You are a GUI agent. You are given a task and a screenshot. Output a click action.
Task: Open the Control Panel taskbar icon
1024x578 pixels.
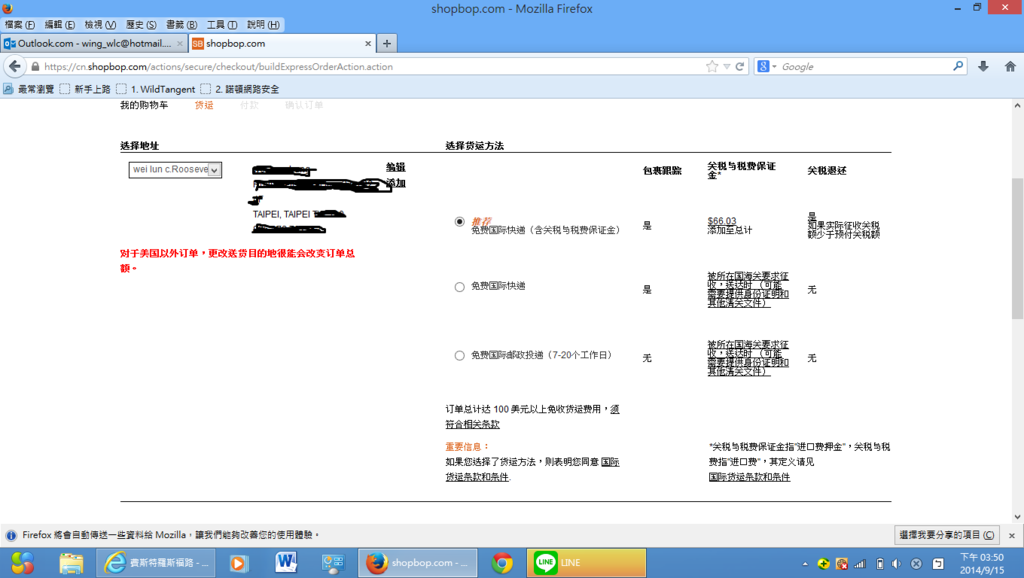coord(333,563)
